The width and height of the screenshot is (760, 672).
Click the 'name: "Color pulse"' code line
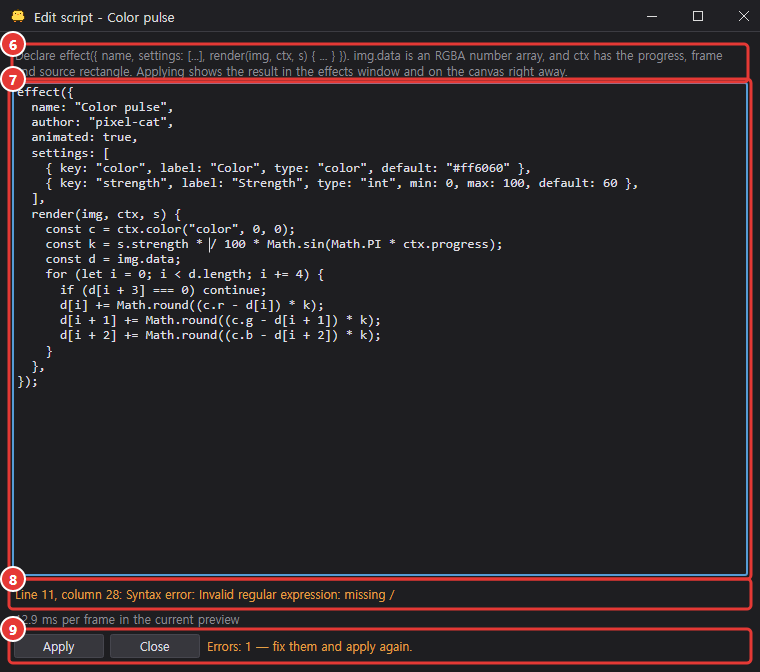click(x=102, y=107)
